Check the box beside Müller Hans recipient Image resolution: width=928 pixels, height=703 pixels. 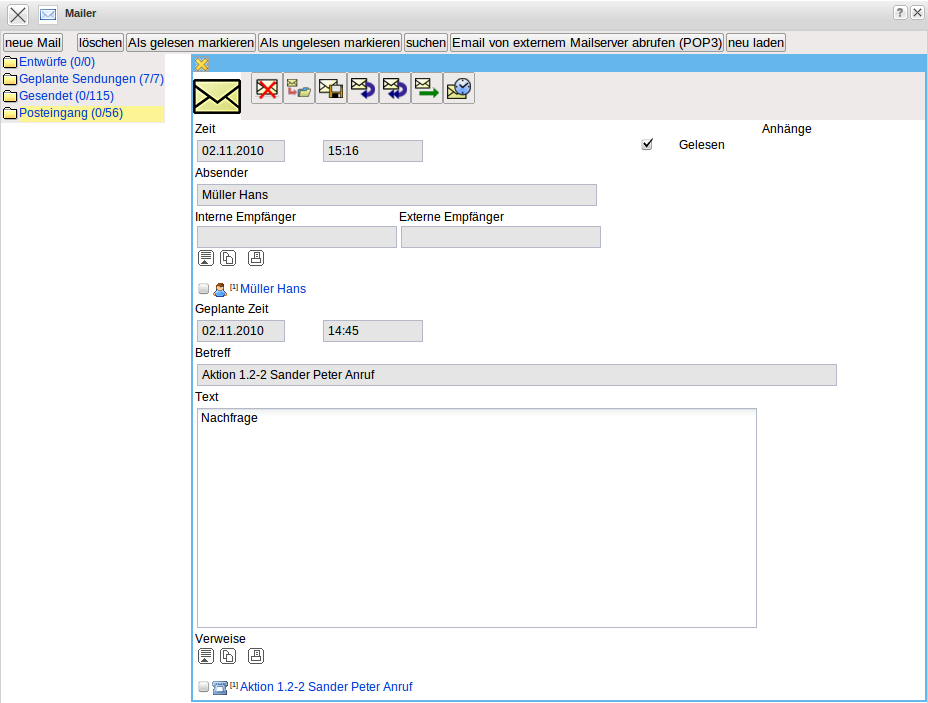(x=204, y=289)
